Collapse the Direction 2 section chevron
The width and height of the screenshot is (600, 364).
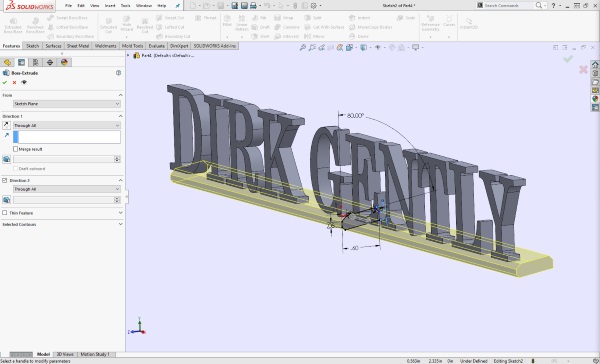coord(121,180)
